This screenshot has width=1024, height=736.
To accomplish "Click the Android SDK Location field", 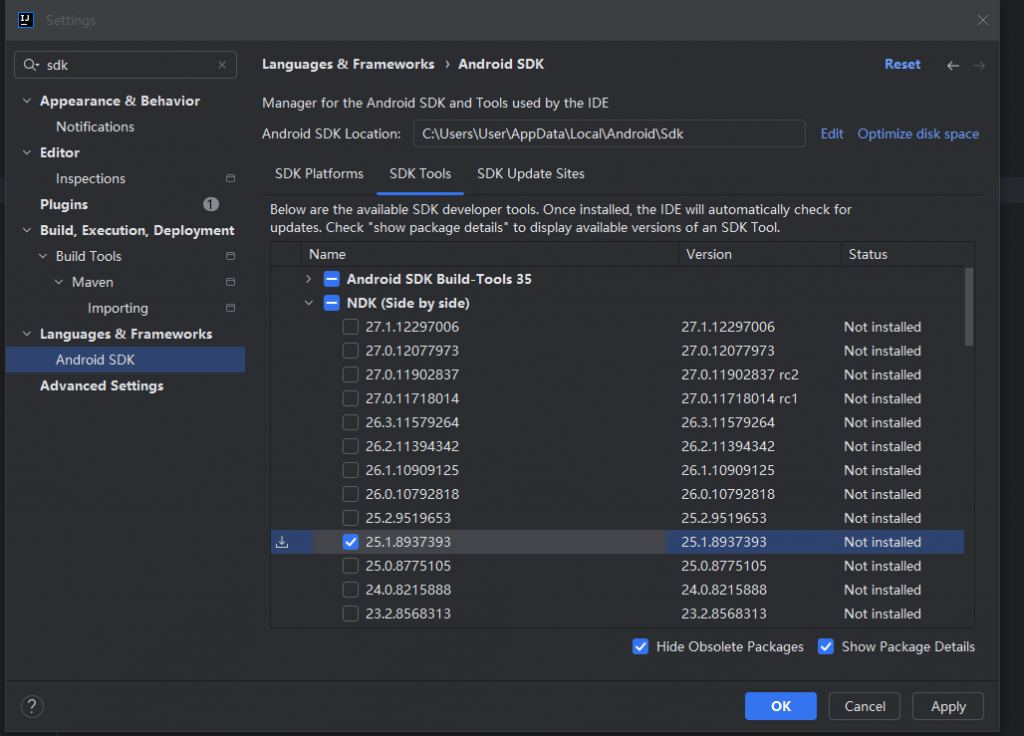I will (609, 134).
